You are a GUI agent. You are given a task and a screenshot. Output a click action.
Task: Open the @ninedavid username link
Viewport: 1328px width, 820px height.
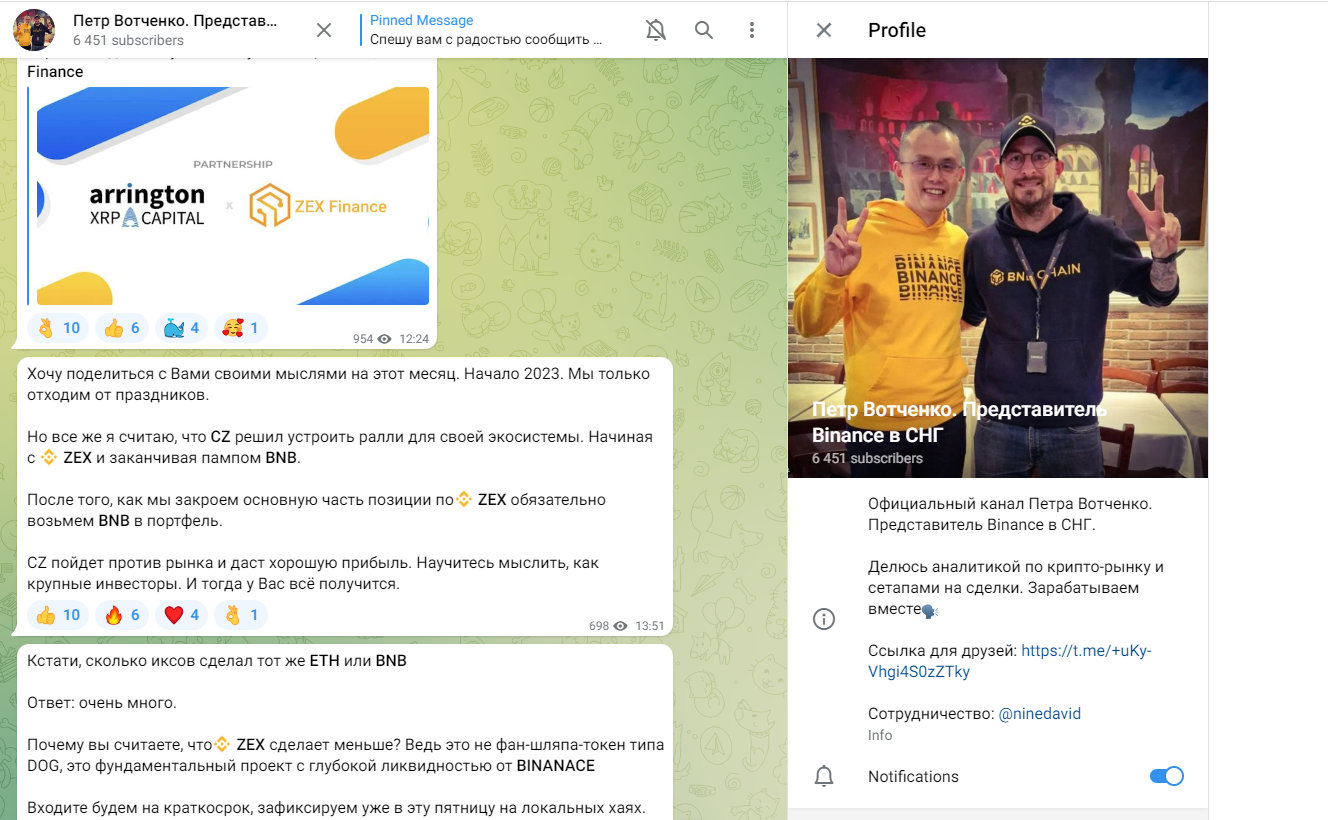pos(1040,714)
